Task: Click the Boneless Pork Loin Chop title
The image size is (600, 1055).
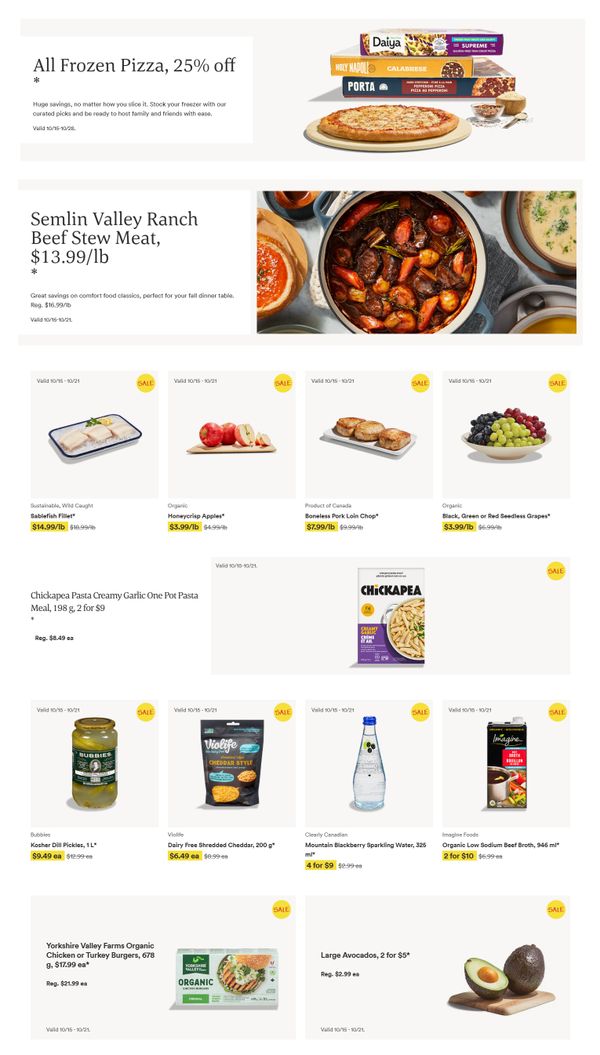Action: click(x=342, y=516)
